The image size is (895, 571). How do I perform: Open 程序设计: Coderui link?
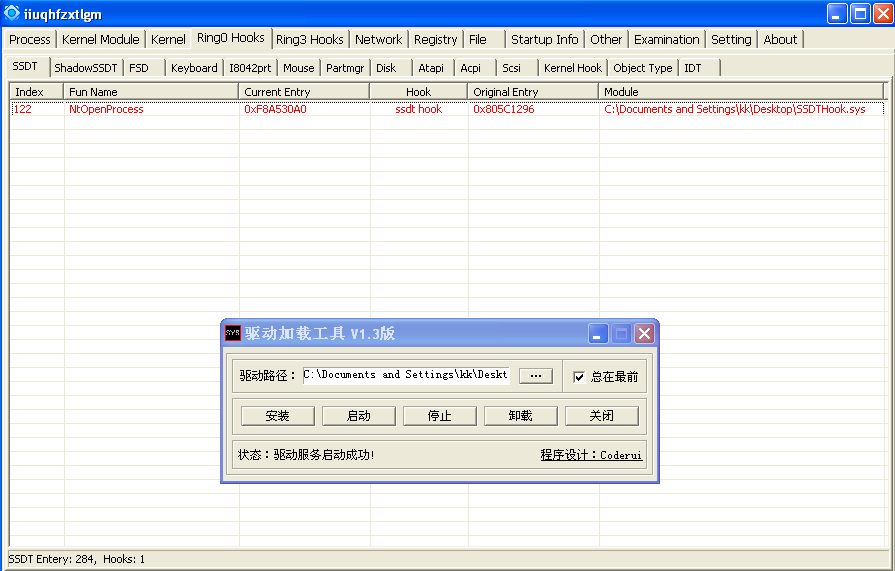[x=591, y=455]
